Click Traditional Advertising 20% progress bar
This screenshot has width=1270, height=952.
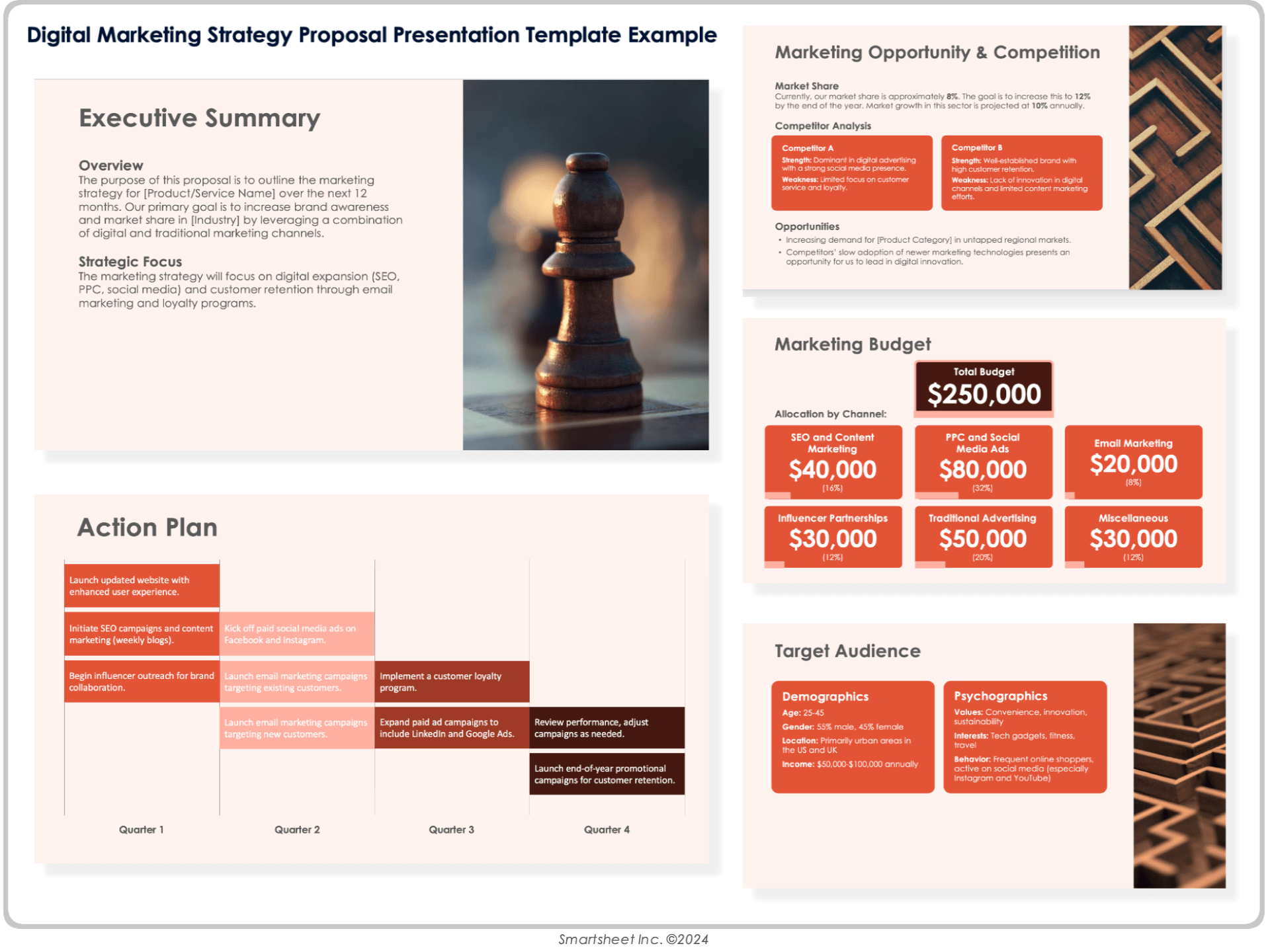click(x=930, y=565)
